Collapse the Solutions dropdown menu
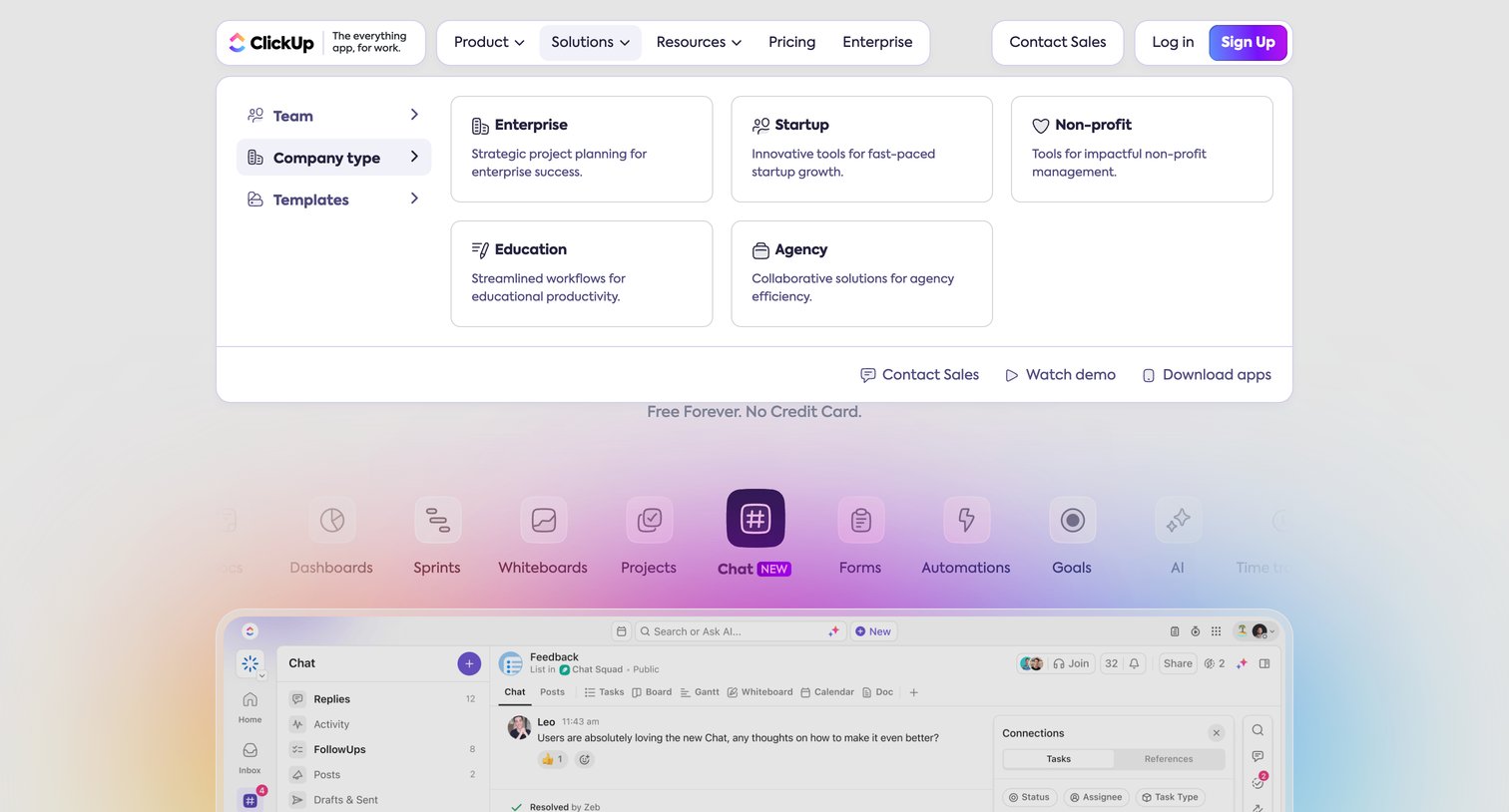Screen dimensions: 1509x812 coord(590,42)
